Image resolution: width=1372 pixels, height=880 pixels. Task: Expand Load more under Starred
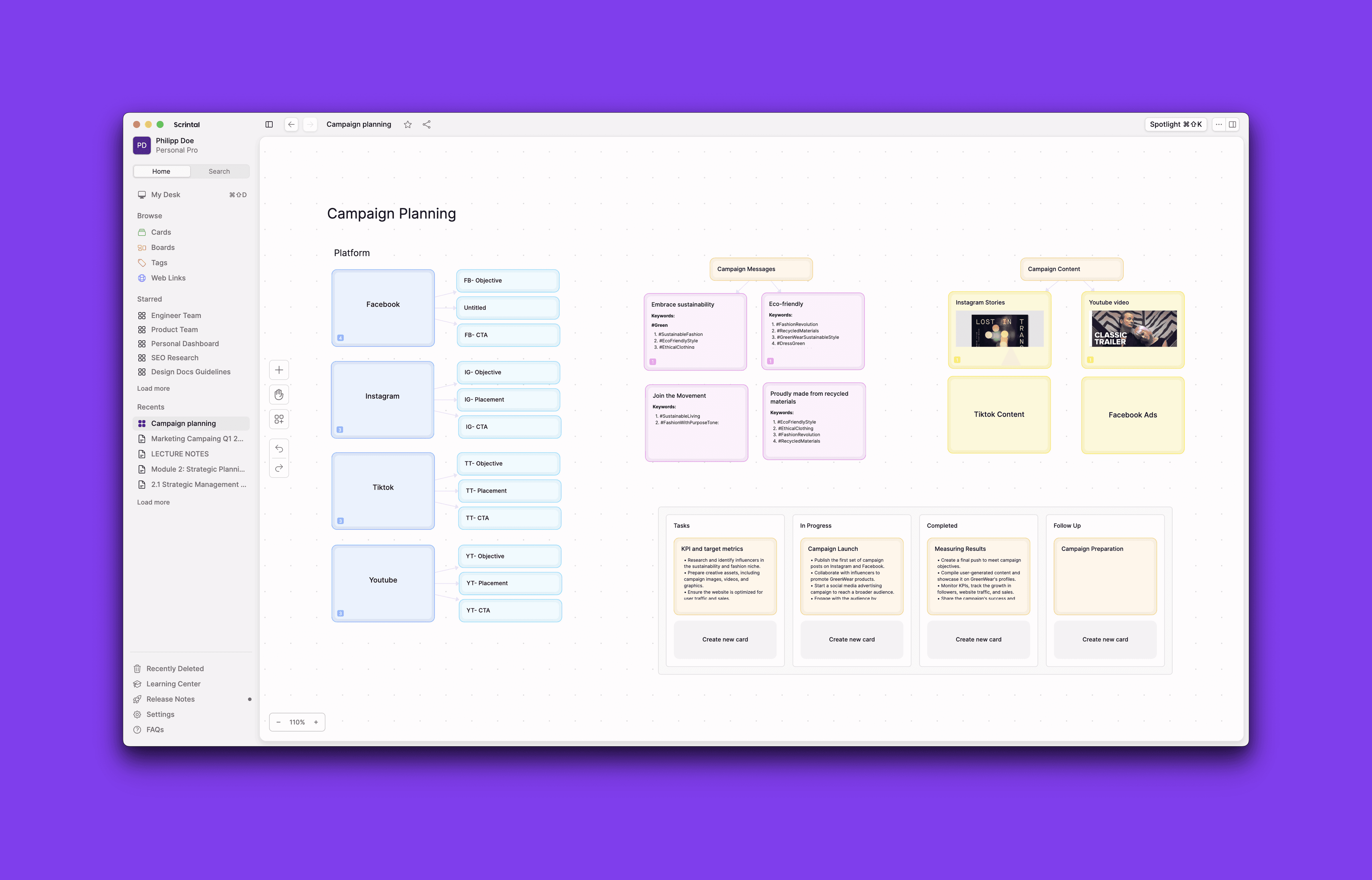[153, 389]
